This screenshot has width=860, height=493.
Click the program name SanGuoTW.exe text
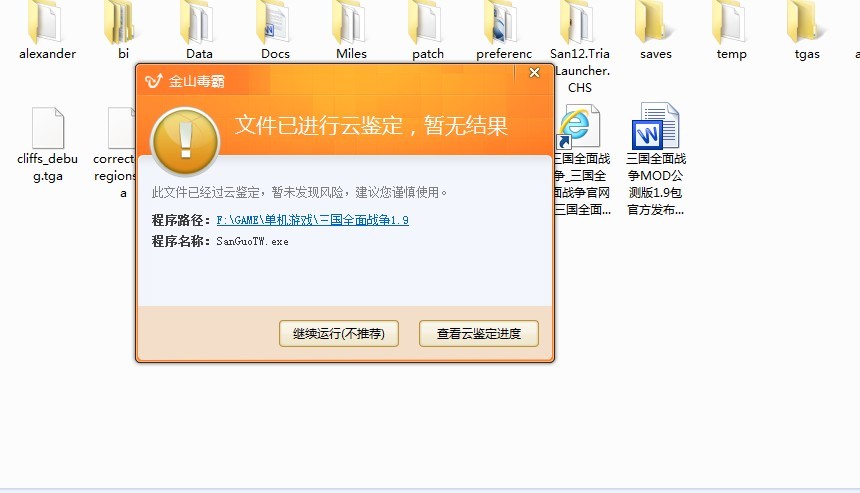tap(252, 241)
